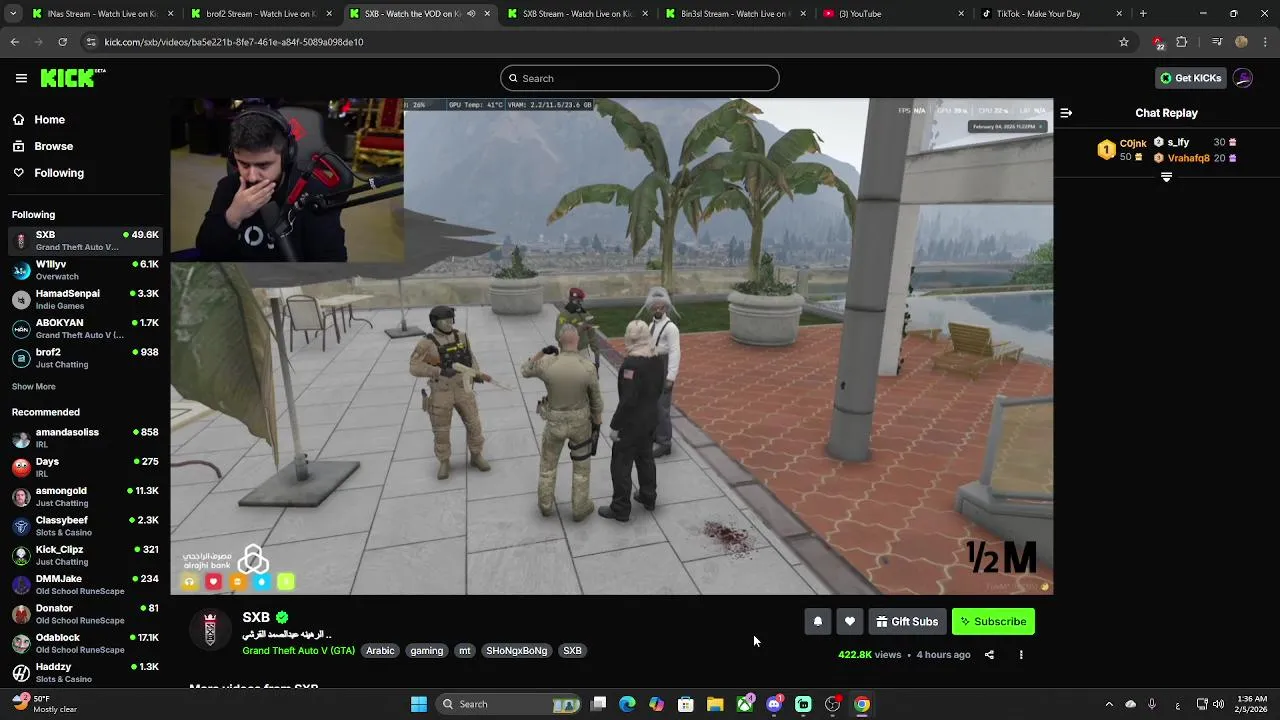Open Microsoft Edge from taskbar
This screenshot has width=1280, height=720.
tap(627, 704)
